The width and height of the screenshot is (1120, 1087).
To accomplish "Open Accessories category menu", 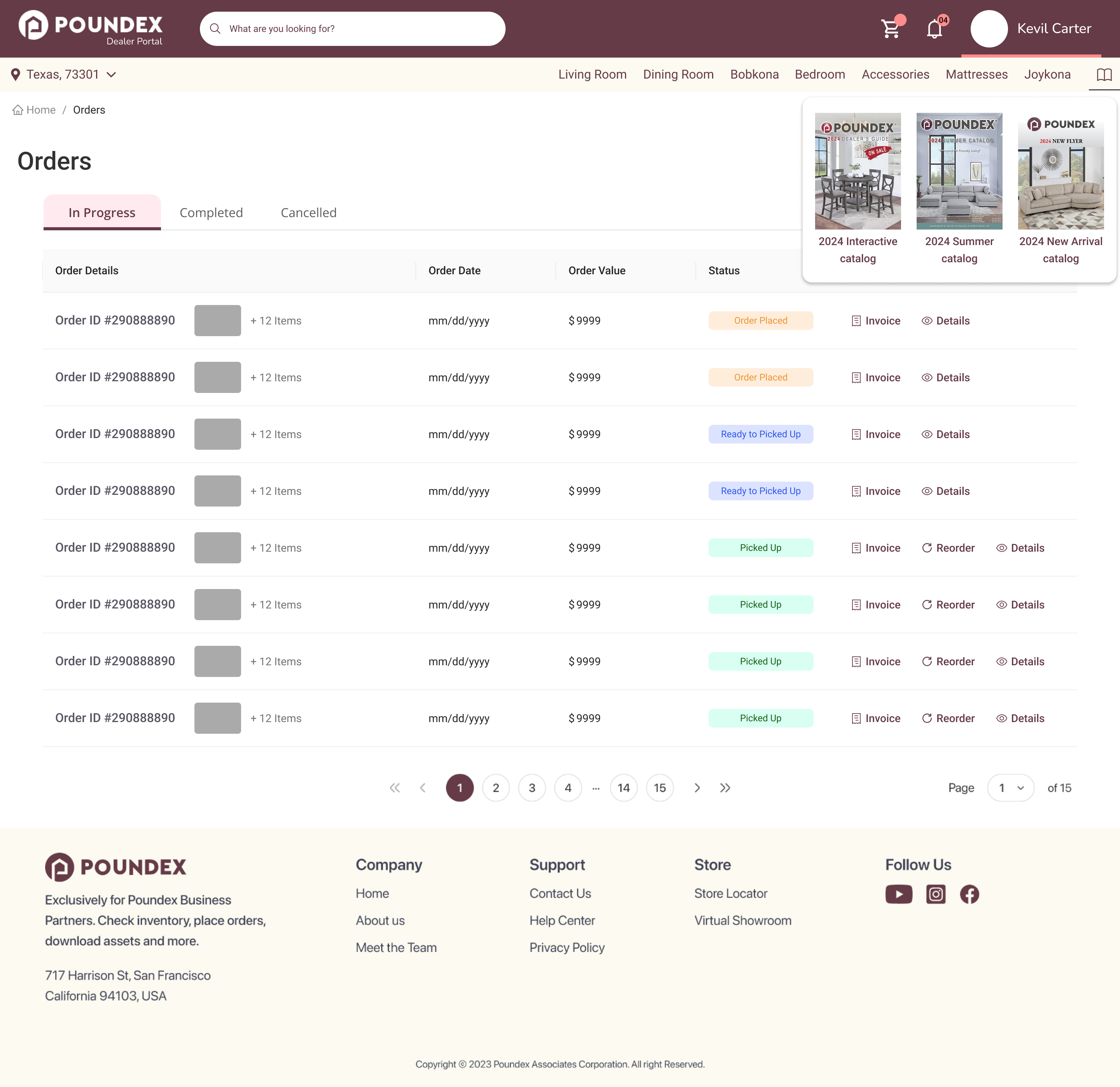I will pyautogui.click(x=895, y=74).
